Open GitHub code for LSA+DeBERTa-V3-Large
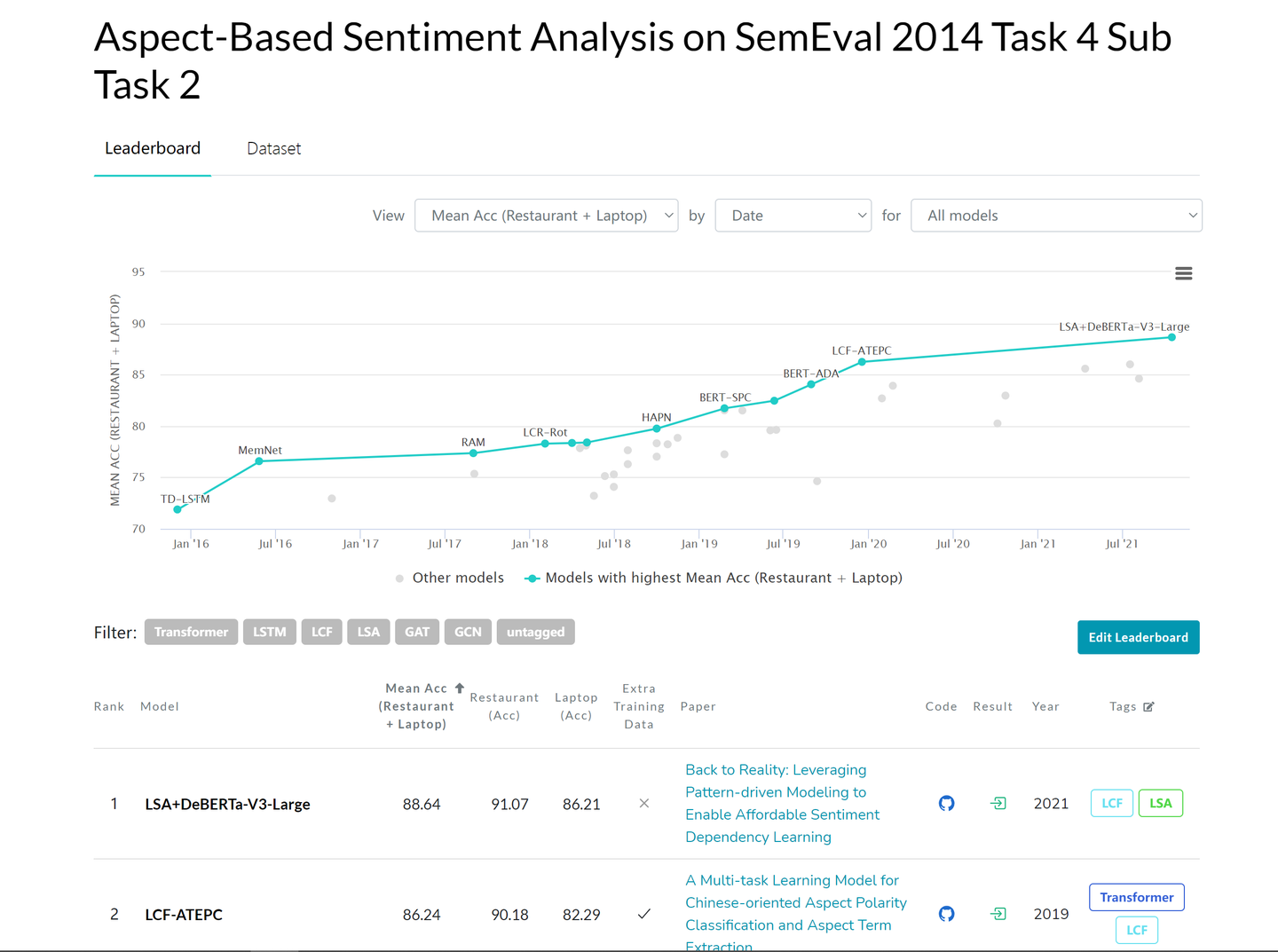 [946, 804]
